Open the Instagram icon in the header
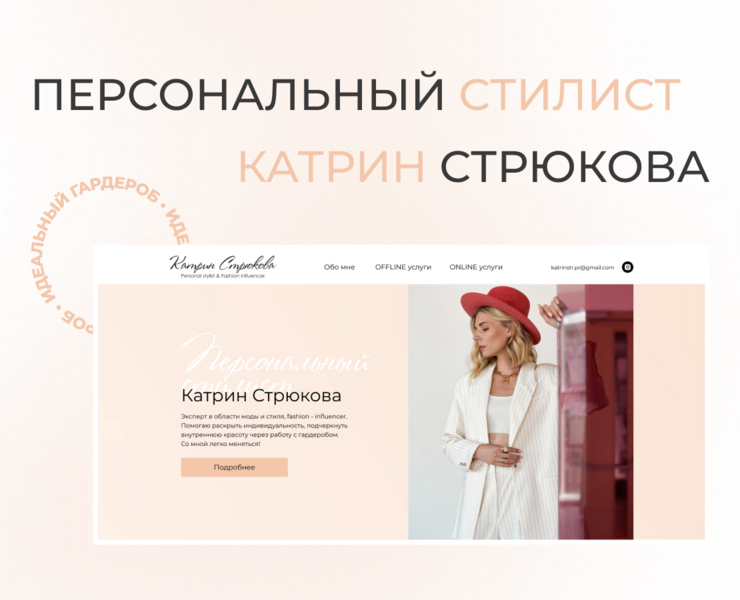 627,267
